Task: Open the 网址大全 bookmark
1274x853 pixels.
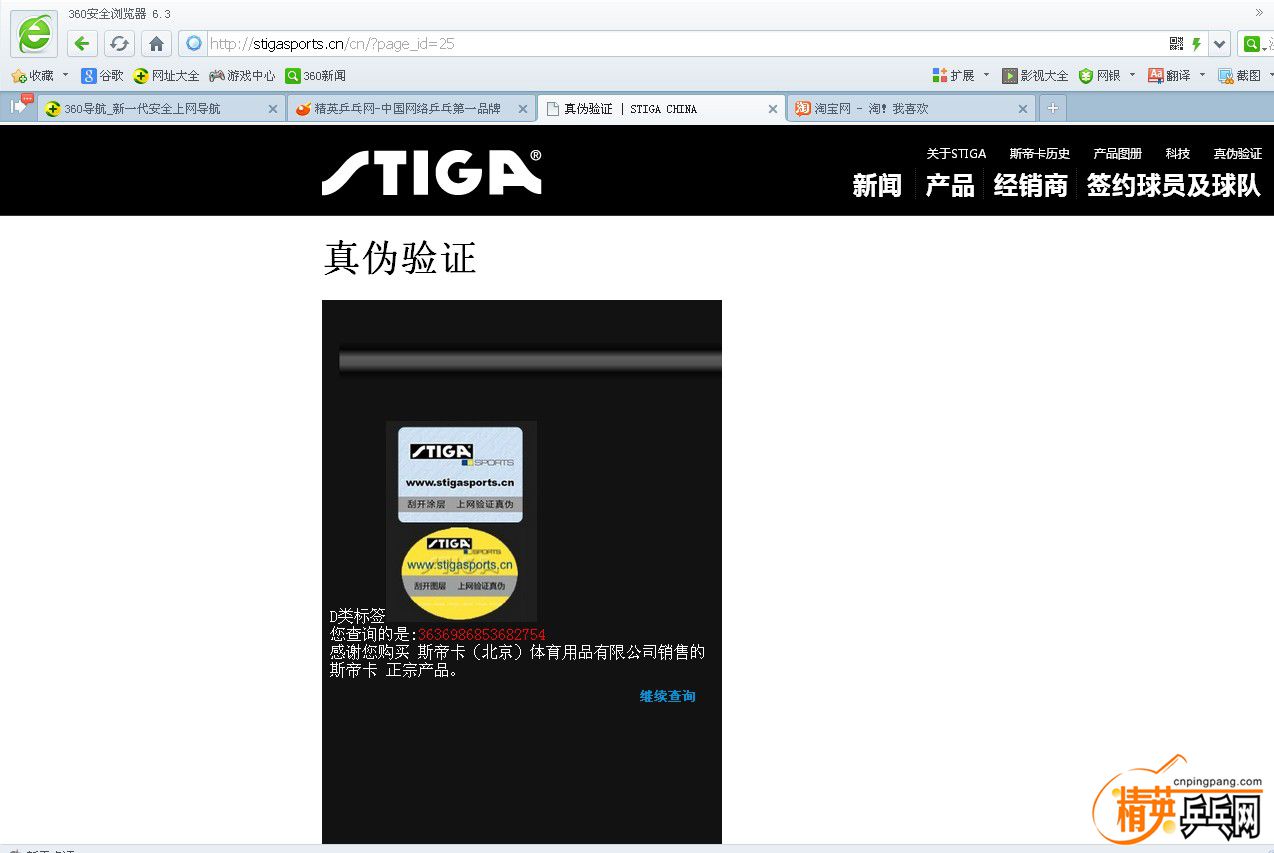Action: [x=166, y=75]
